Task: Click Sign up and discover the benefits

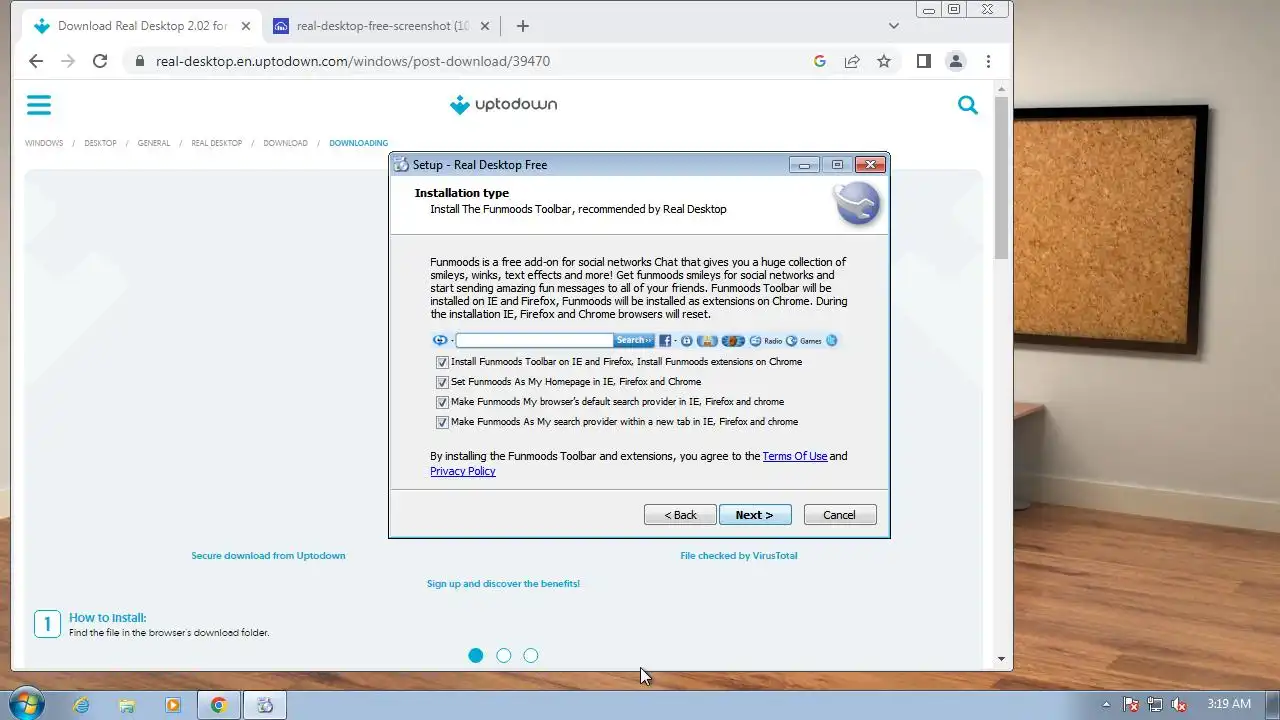Action: [x=503, y=583]
